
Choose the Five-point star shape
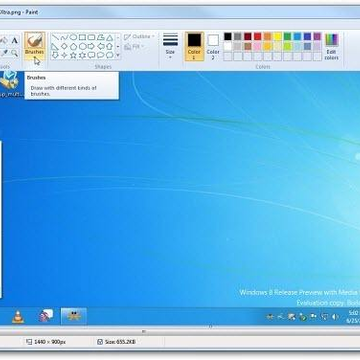pos(73,55)
